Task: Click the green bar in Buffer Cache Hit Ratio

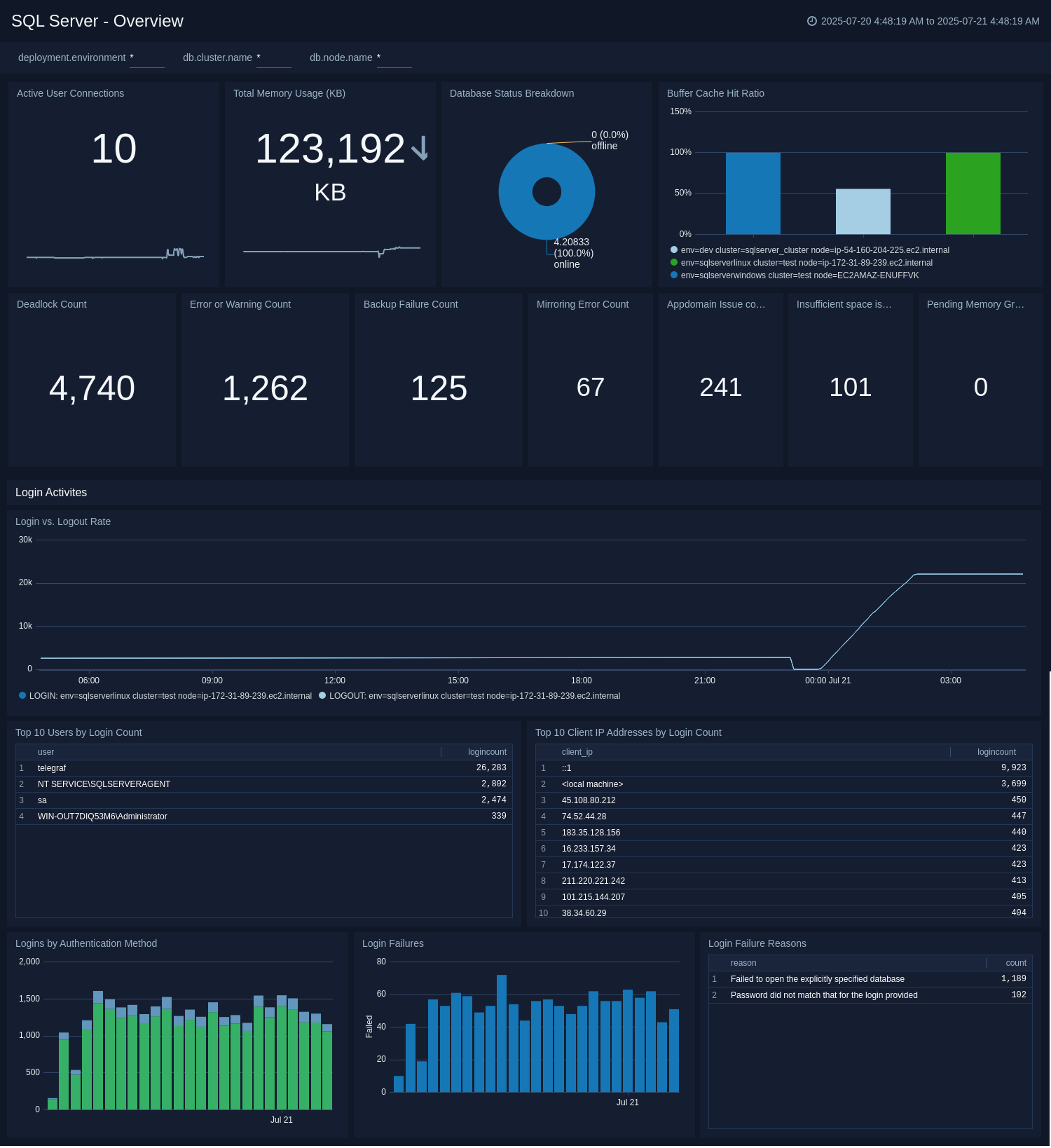Action: click(x=973, y=193)
